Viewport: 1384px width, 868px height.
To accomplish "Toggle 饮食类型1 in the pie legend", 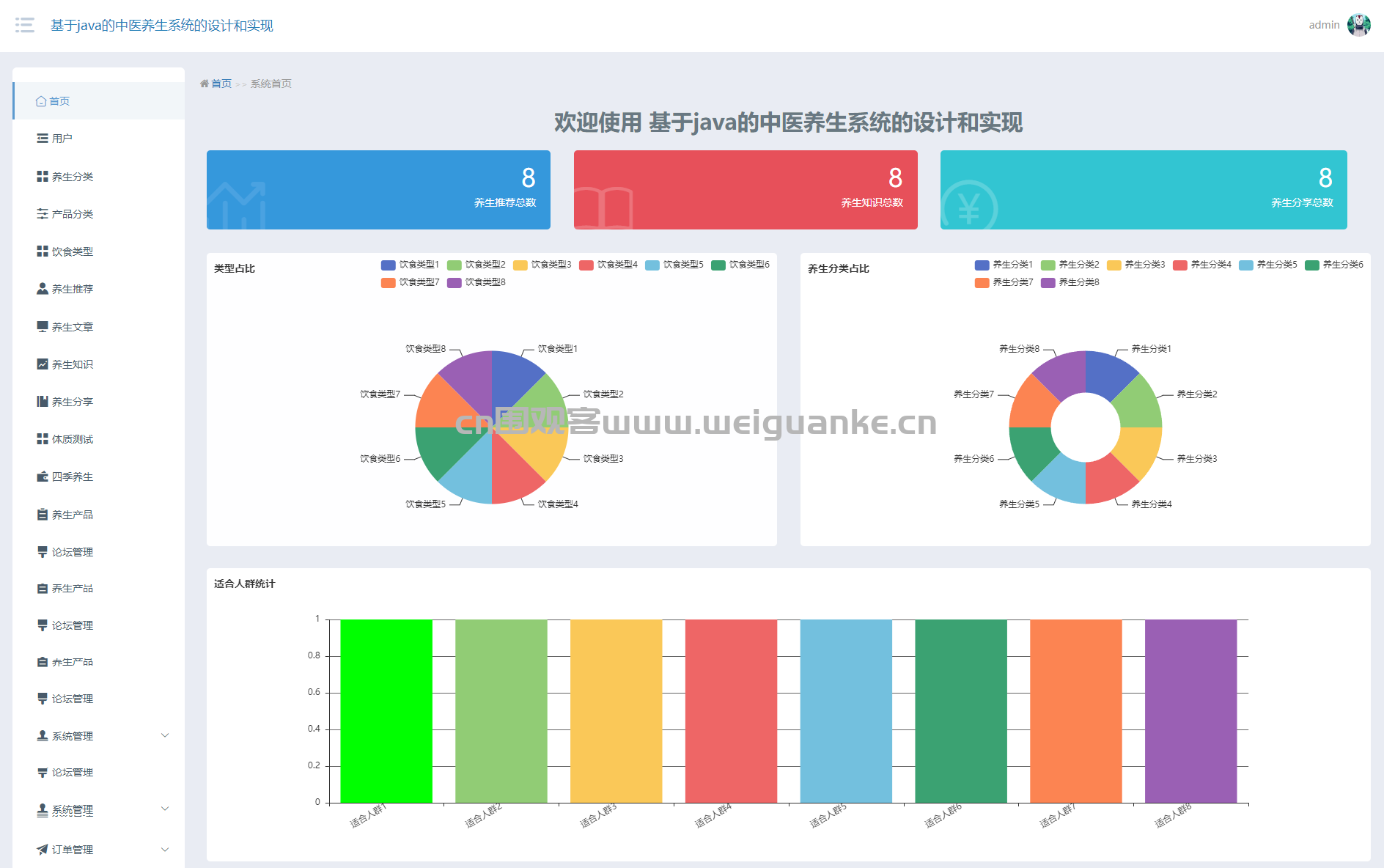I will pos(410,265).
